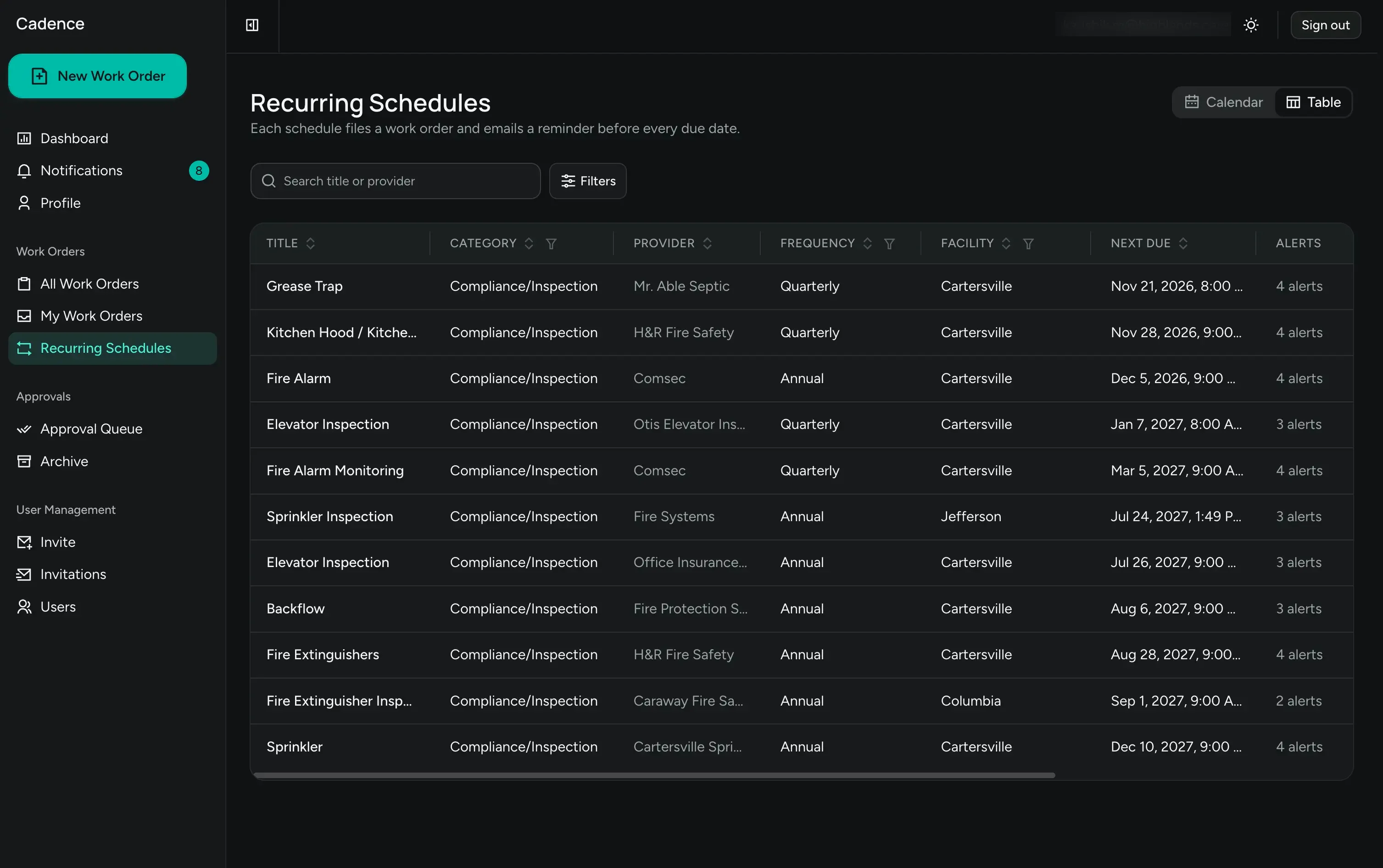
Task: Click the Invite envelope icon
Action: (x=24, y=542)
